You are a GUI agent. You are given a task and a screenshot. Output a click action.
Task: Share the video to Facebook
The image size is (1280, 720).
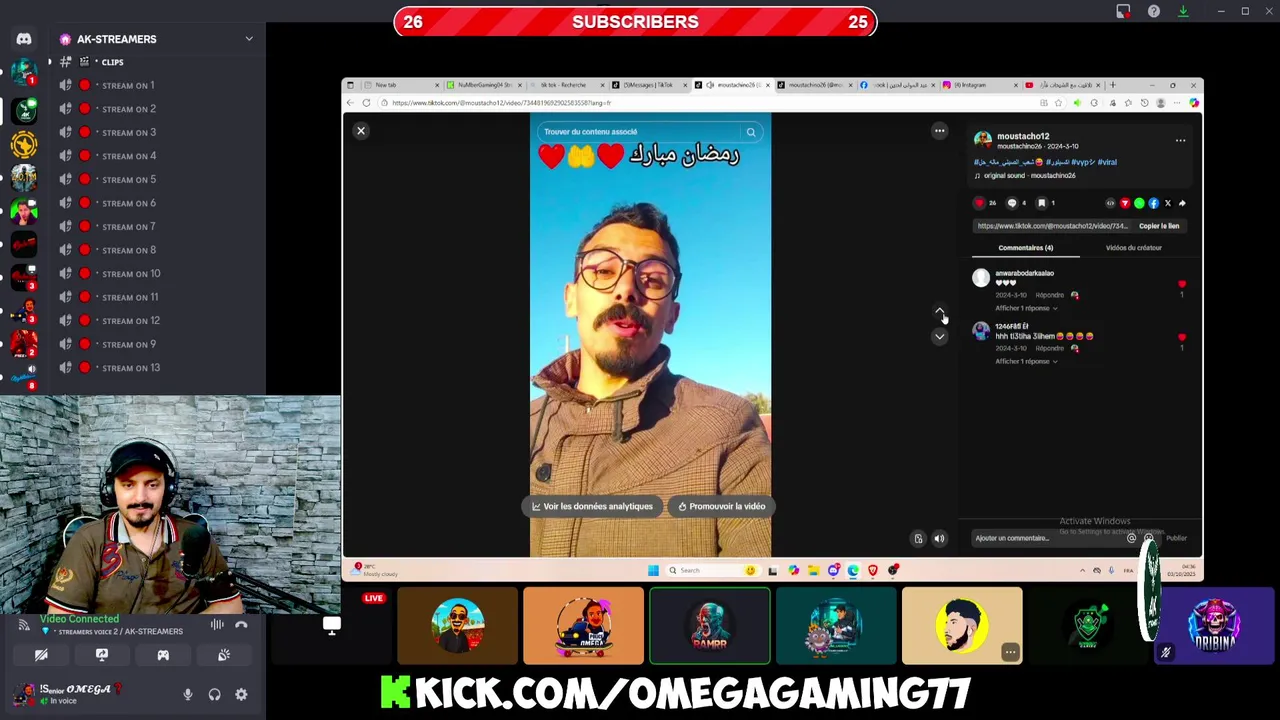1153,203
